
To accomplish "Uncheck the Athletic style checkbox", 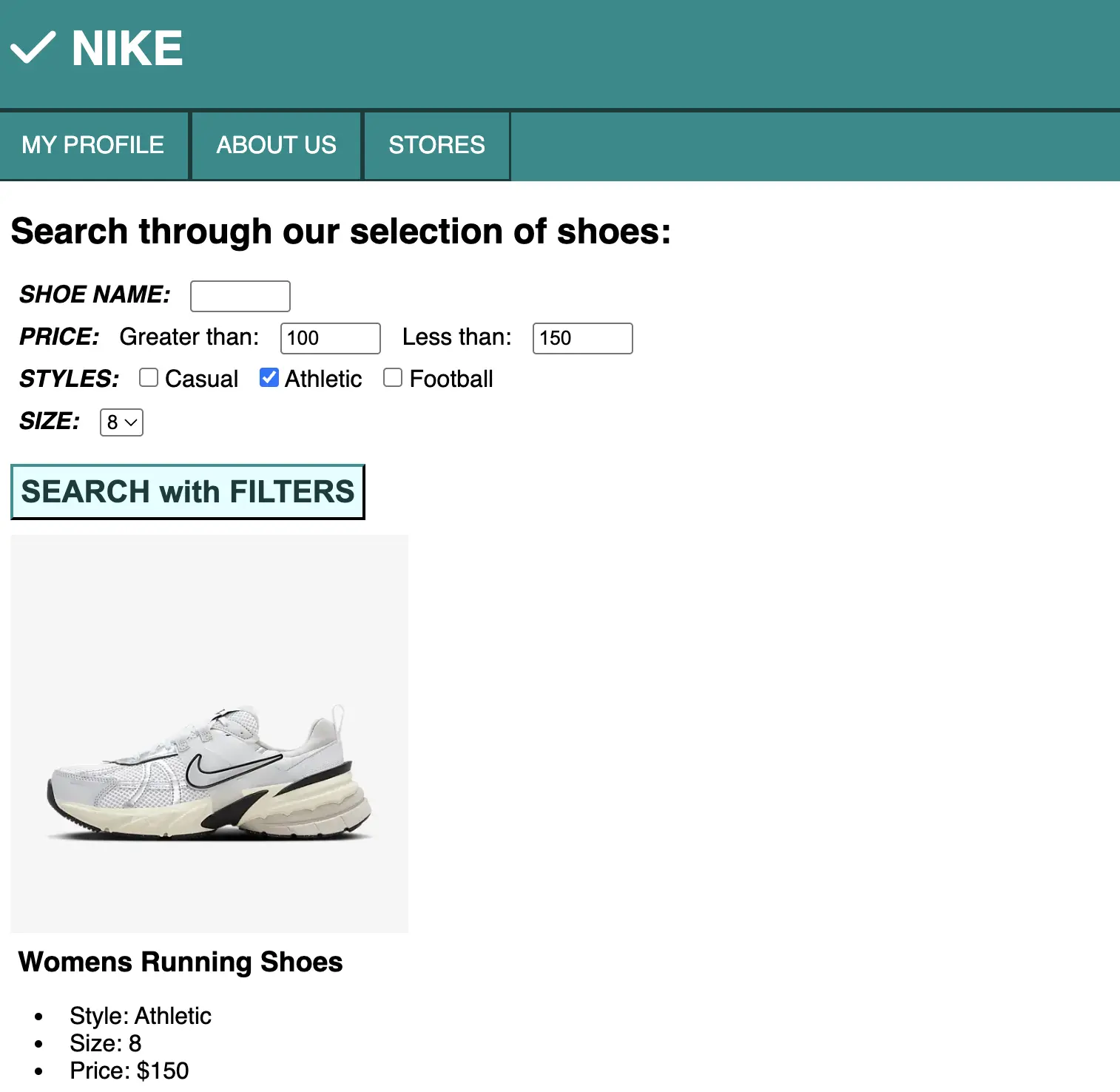I will point(269,378).
